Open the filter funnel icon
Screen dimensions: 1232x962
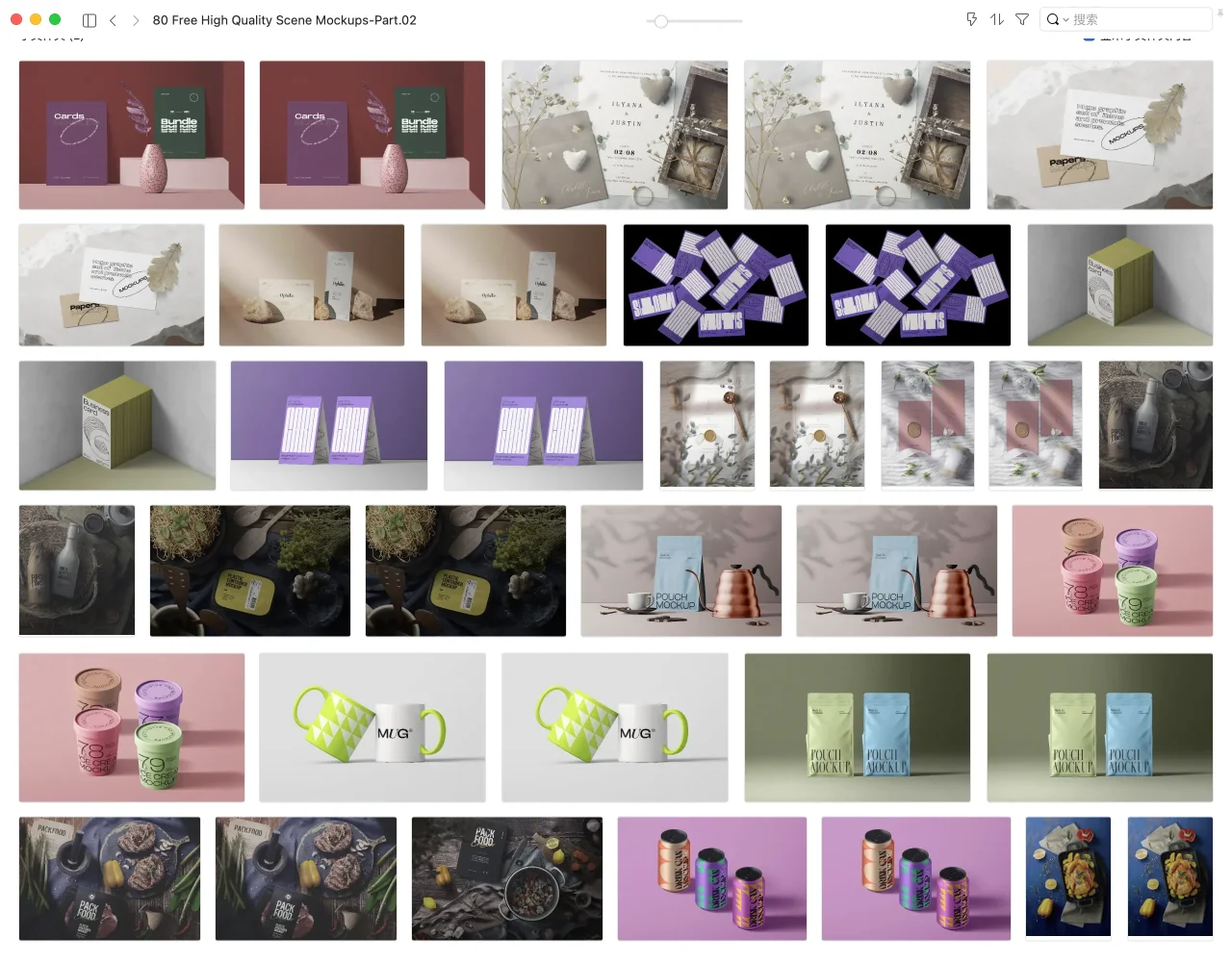pos(1022,19)
